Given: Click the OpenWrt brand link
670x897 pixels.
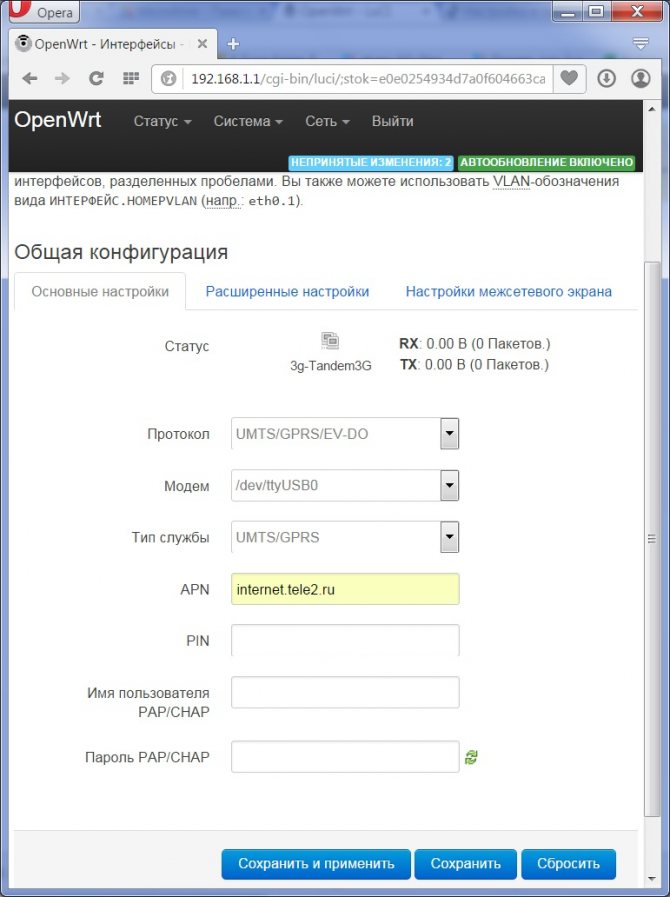Looking at the screenshot, I should pos(58,120).
